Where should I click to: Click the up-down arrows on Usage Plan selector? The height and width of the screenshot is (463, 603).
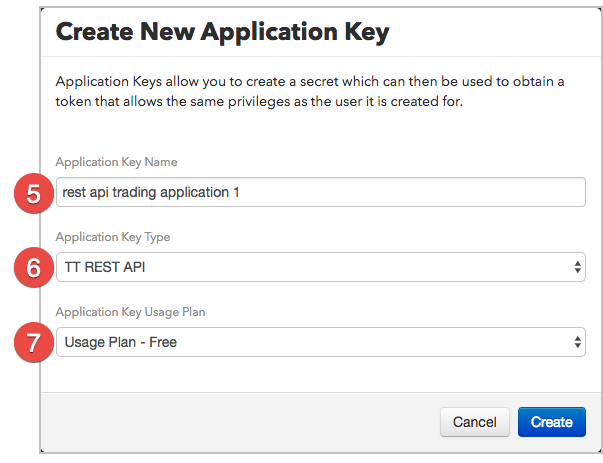(x=577, y=342)
